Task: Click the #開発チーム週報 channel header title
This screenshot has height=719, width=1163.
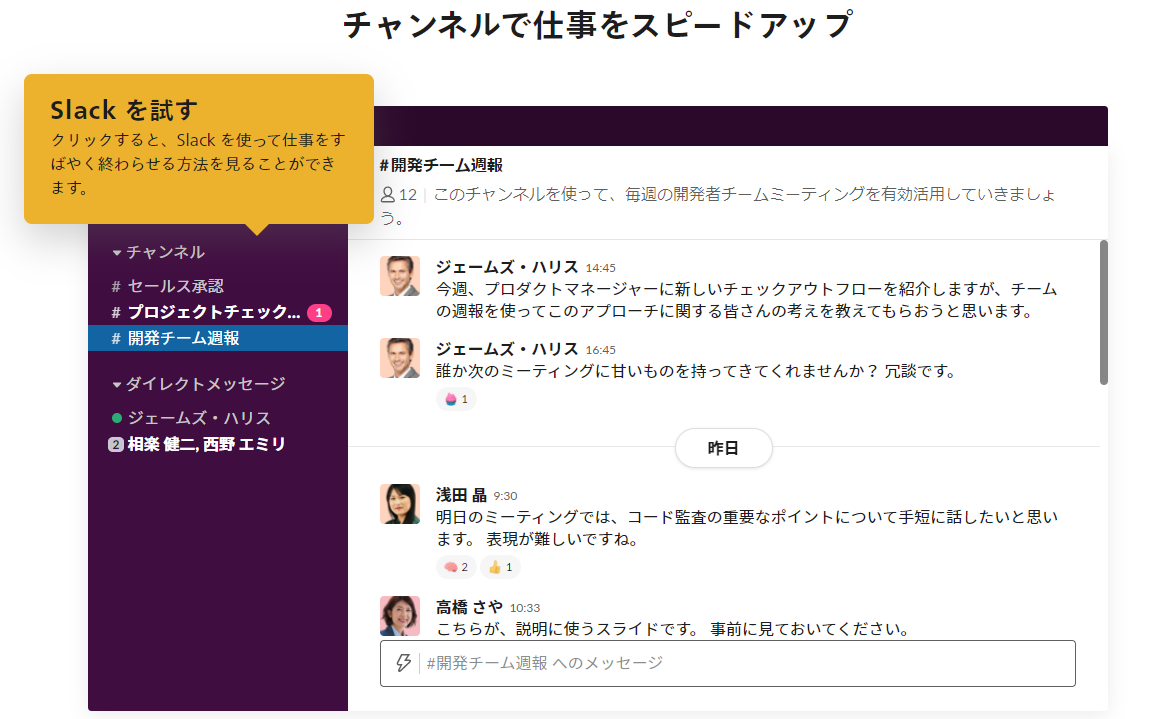Action: 441,165
